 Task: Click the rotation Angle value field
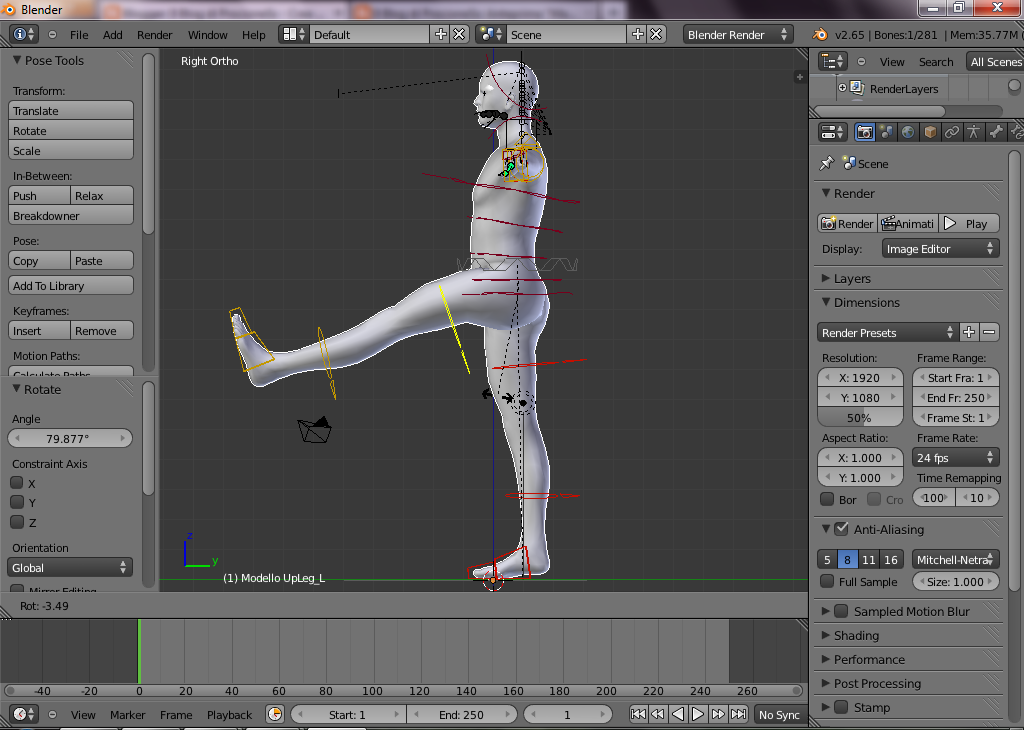[x=70, y=438]
